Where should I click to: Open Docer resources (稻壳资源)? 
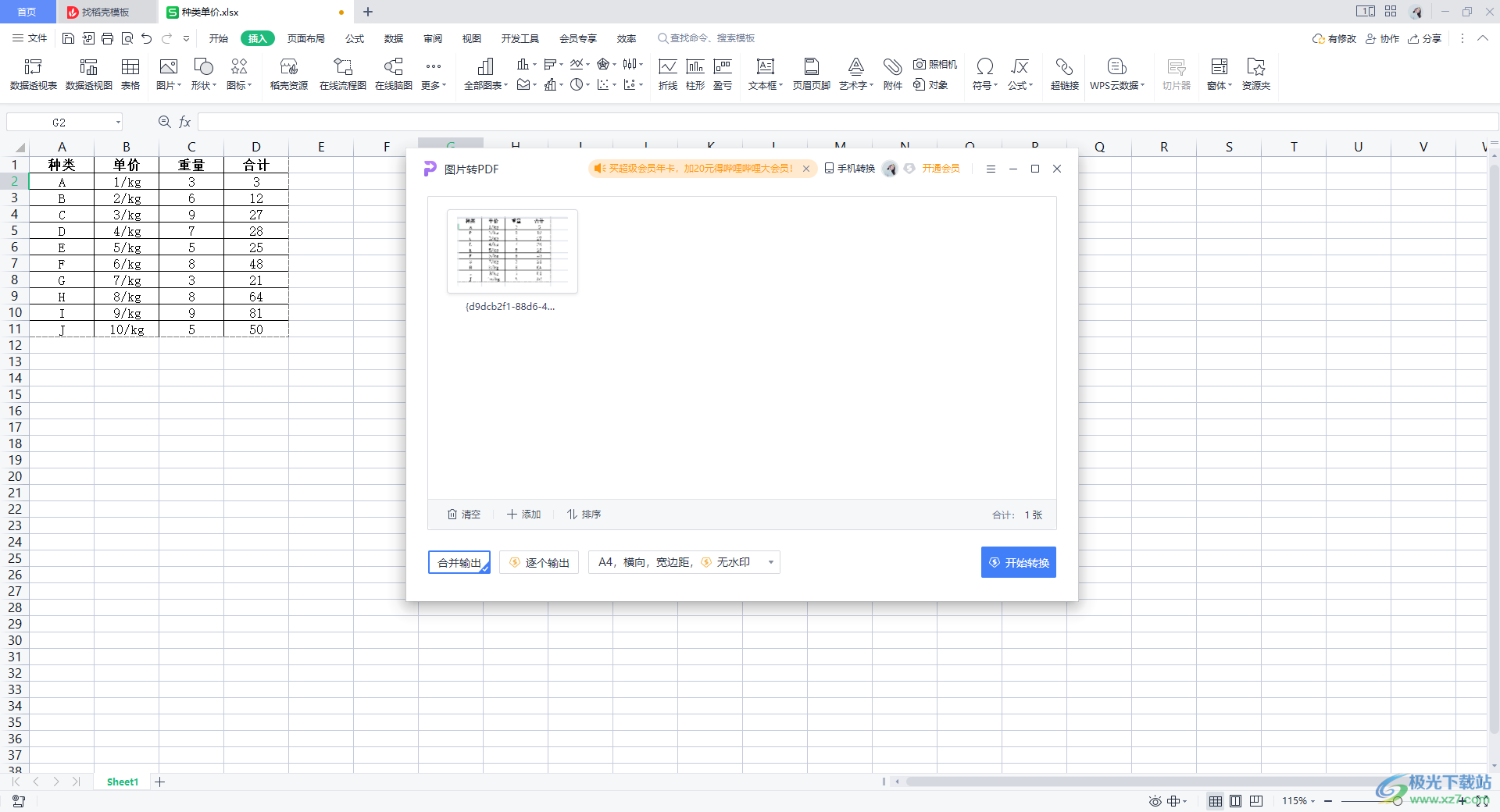click(x=289, y=74)
